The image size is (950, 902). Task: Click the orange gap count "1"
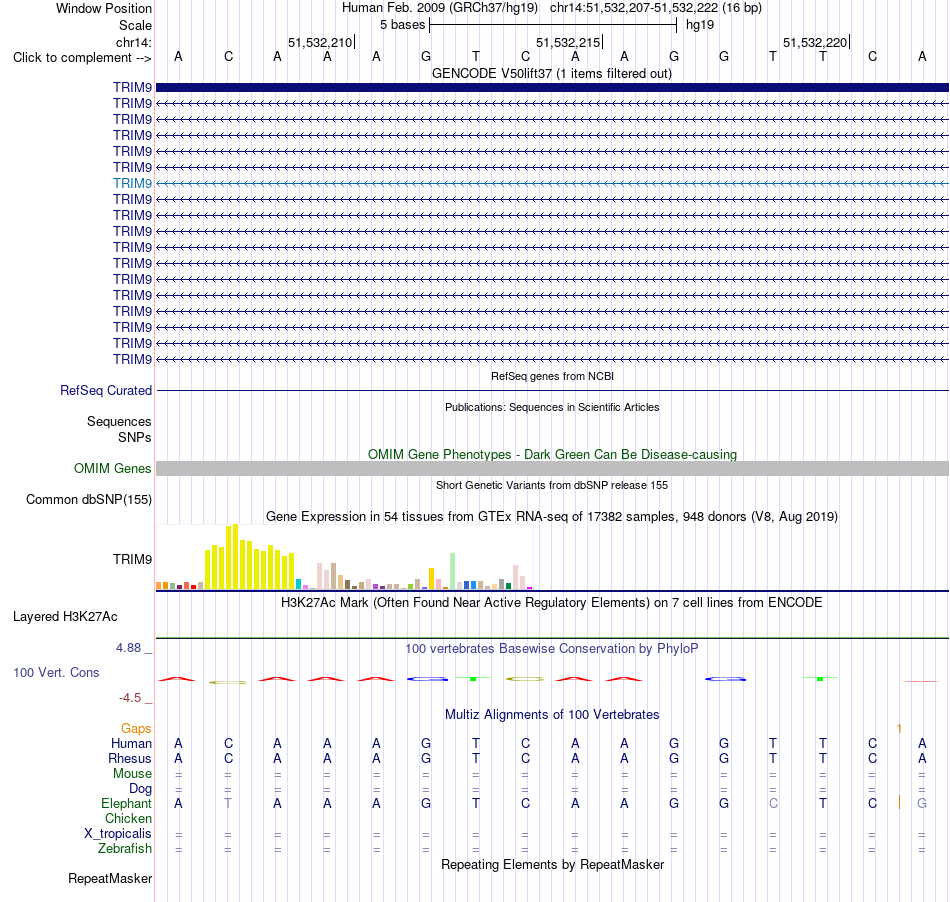899,729
